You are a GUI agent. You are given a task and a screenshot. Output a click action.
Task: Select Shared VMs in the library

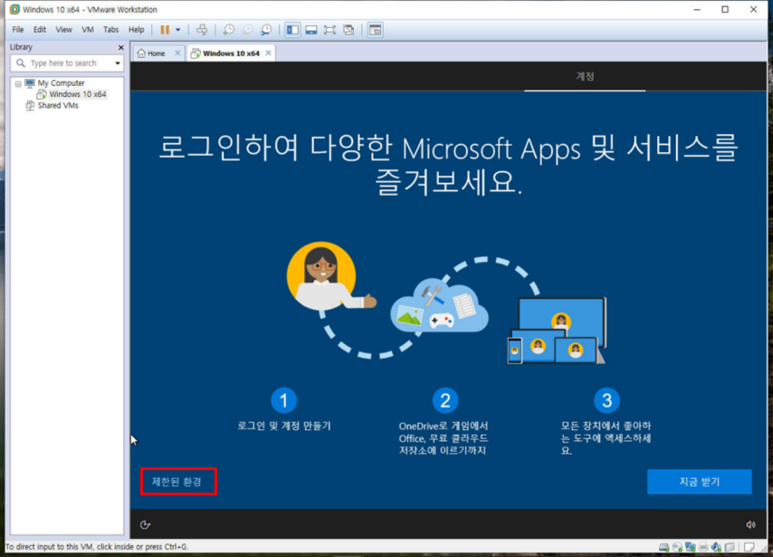coord(58,105)
